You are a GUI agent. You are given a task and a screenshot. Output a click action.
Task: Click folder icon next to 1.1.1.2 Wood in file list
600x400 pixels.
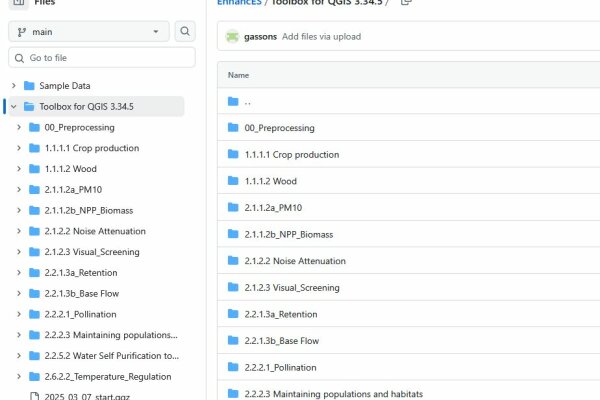tap(233, 182)
